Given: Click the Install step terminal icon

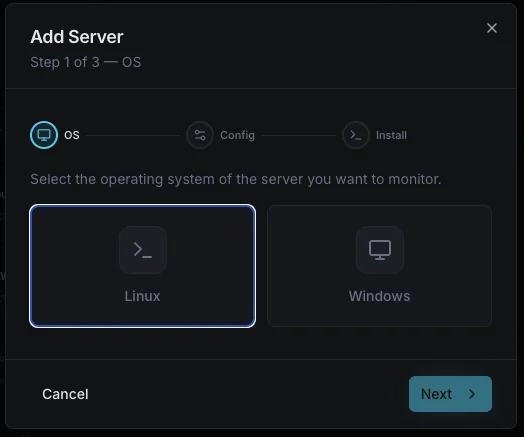Looking at the screenshot, I should 356,135.
